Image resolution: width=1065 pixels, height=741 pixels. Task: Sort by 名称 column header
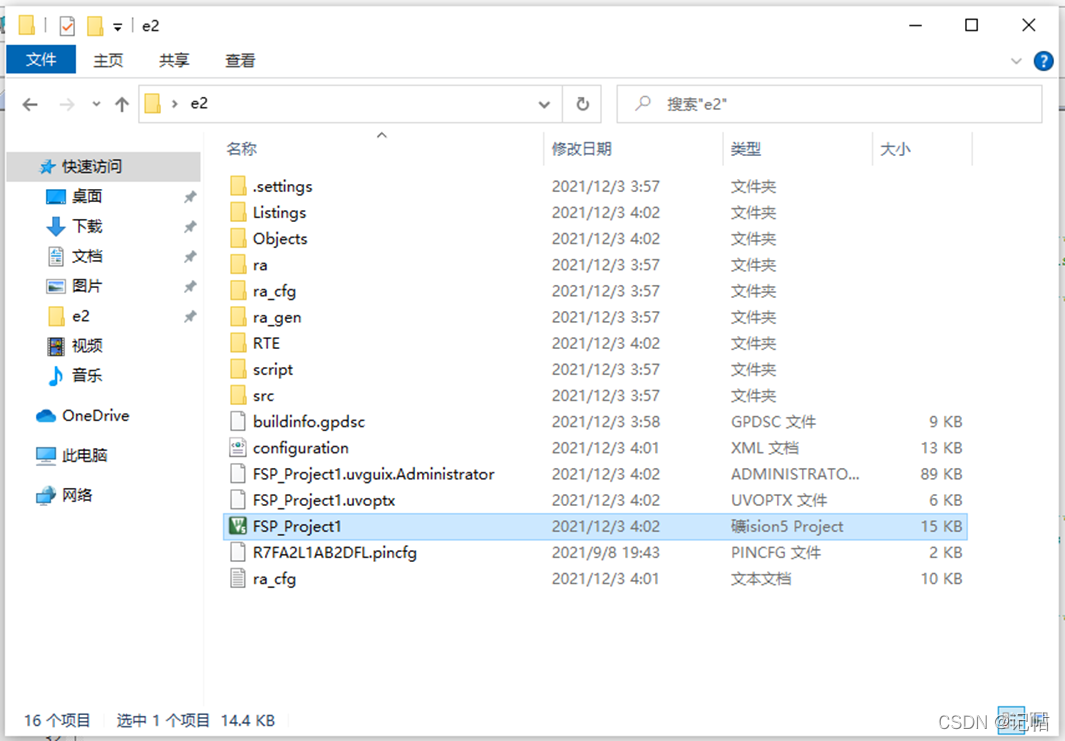pyautogui.click(x=242, y=149)
